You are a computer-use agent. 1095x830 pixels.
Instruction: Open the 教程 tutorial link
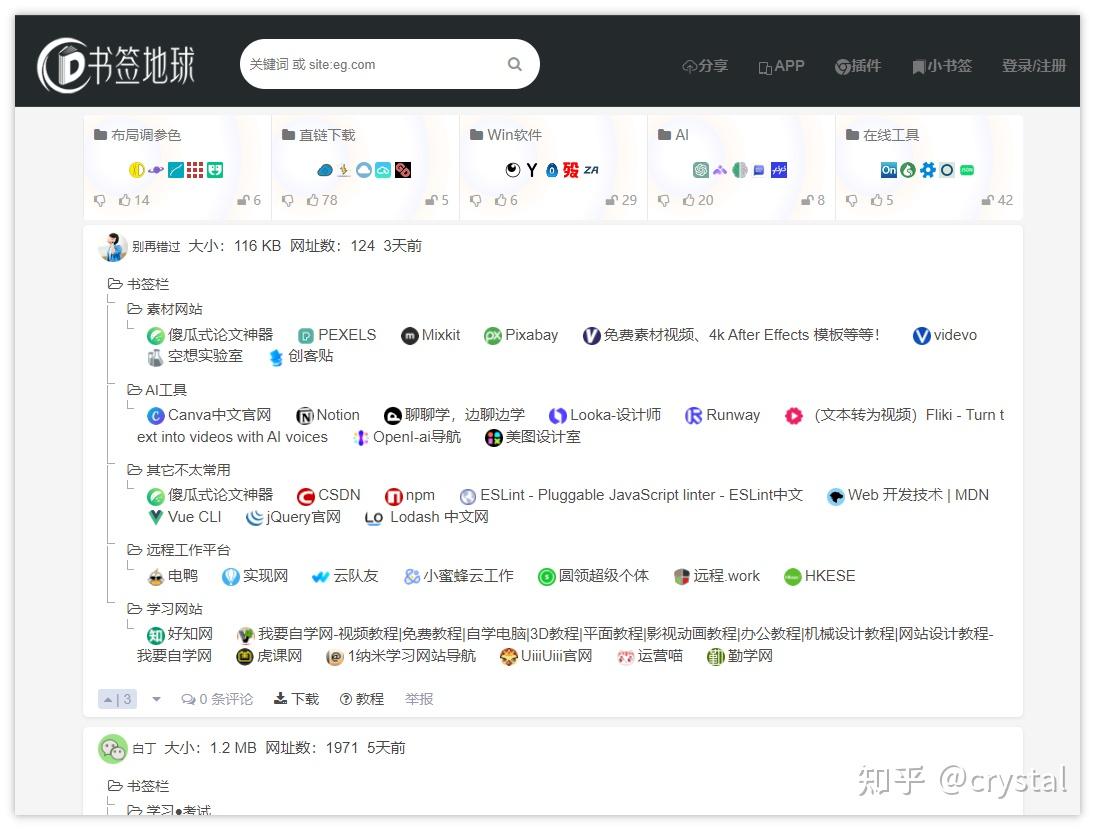[362, 699]
